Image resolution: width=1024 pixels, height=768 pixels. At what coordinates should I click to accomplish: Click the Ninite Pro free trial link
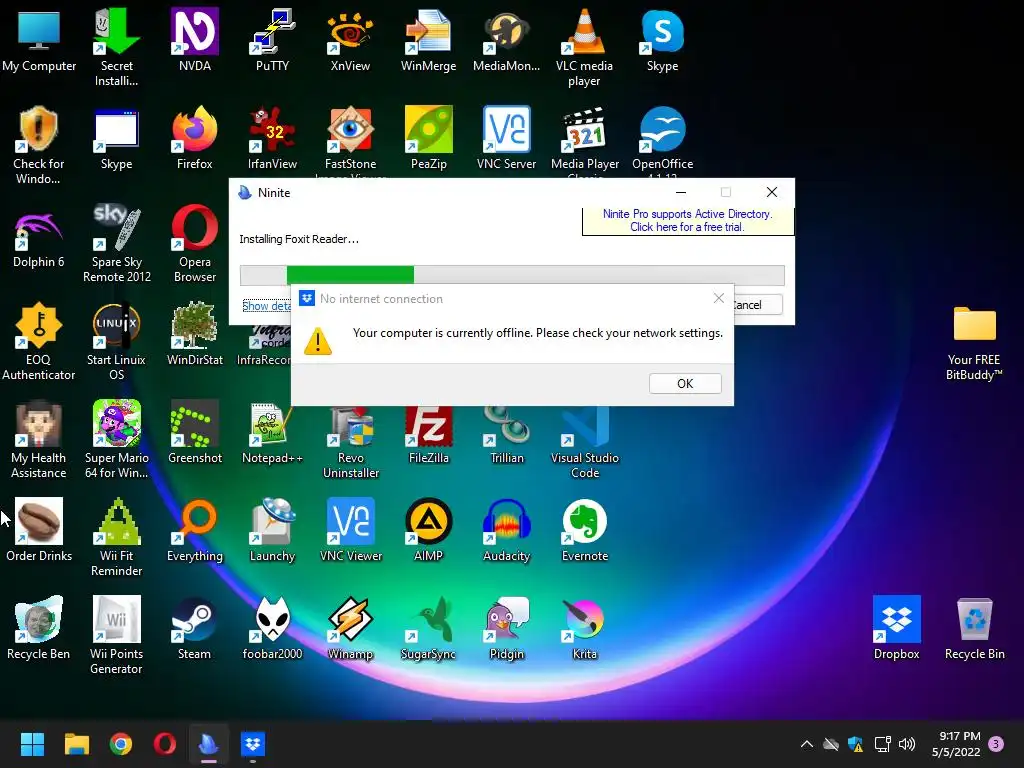pyautogui.click(x=687, y=221)
